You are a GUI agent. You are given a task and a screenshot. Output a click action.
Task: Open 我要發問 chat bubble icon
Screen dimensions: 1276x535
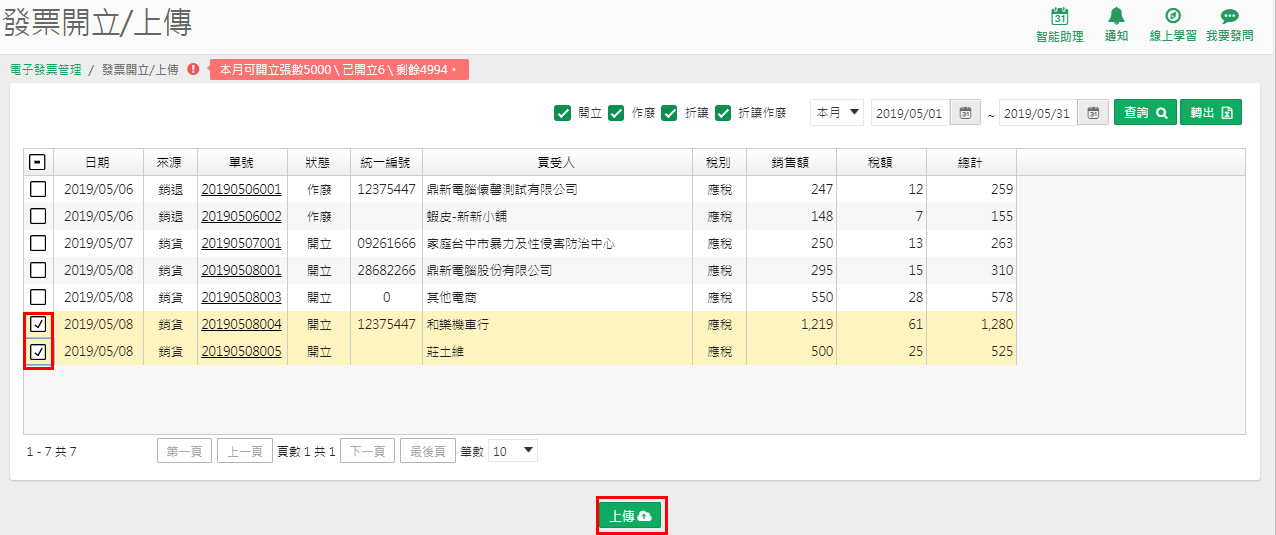(1230, 17)
